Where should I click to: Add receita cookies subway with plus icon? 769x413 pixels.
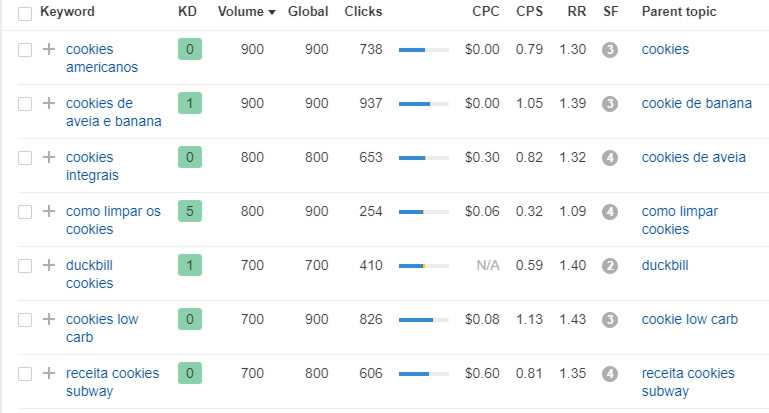49,373
